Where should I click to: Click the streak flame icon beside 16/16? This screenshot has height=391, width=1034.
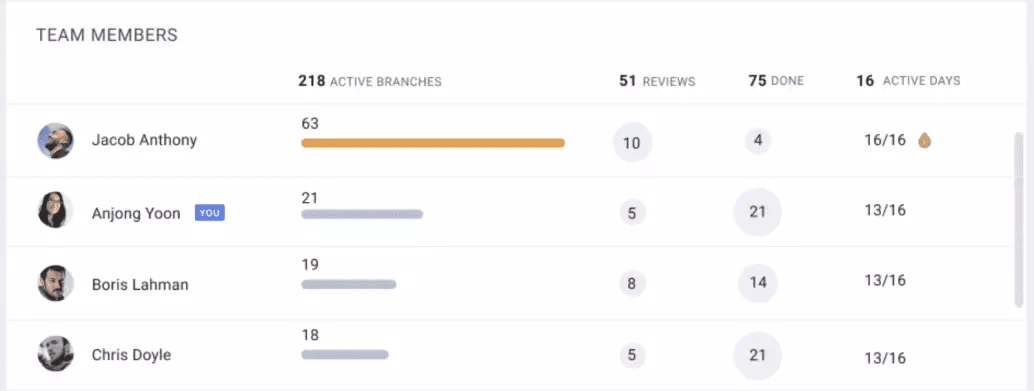pos(925,140)
